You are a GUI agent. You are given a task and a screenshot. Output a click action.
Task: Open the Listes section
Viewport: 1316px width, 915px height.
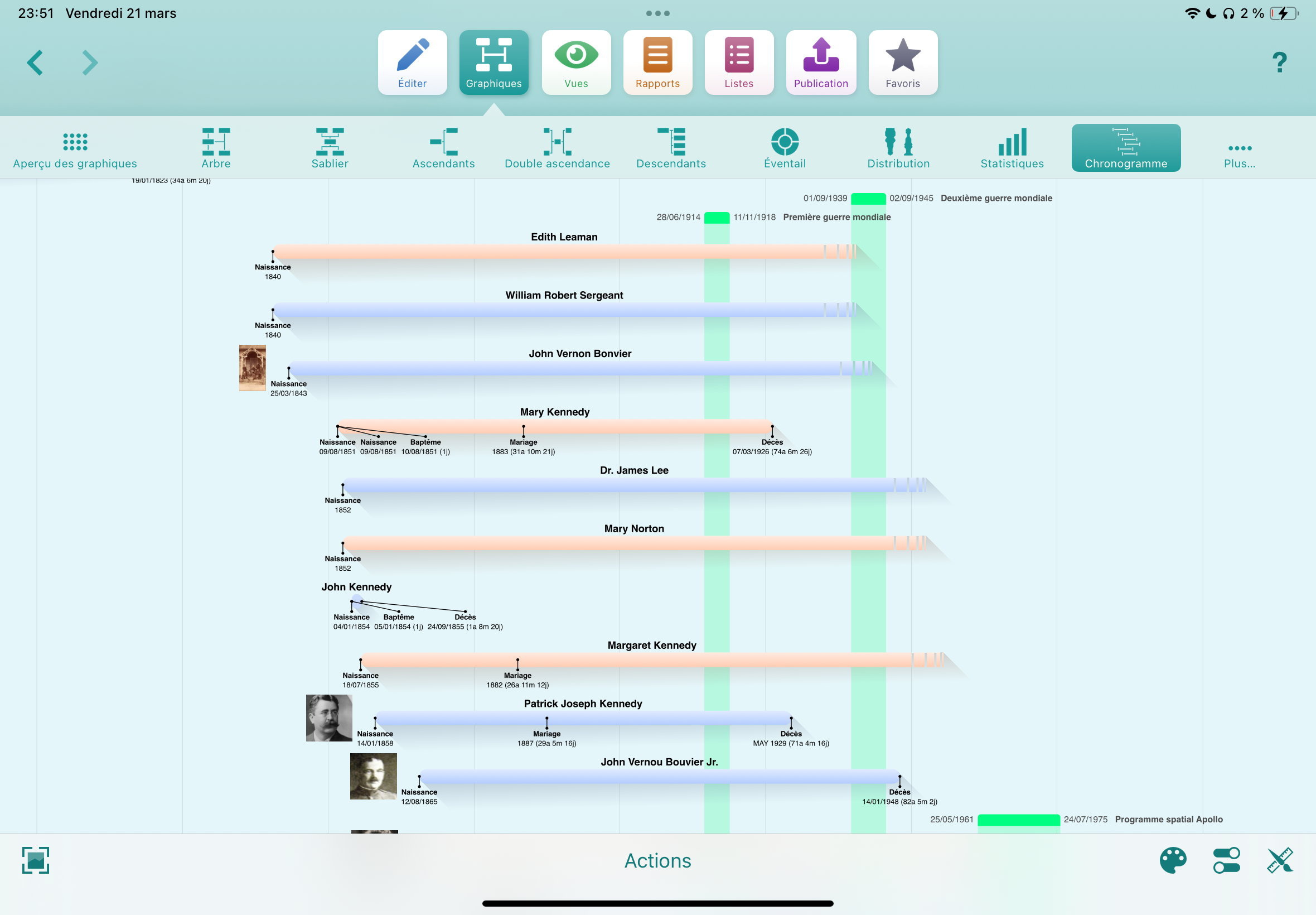click(x=738, y=62)
